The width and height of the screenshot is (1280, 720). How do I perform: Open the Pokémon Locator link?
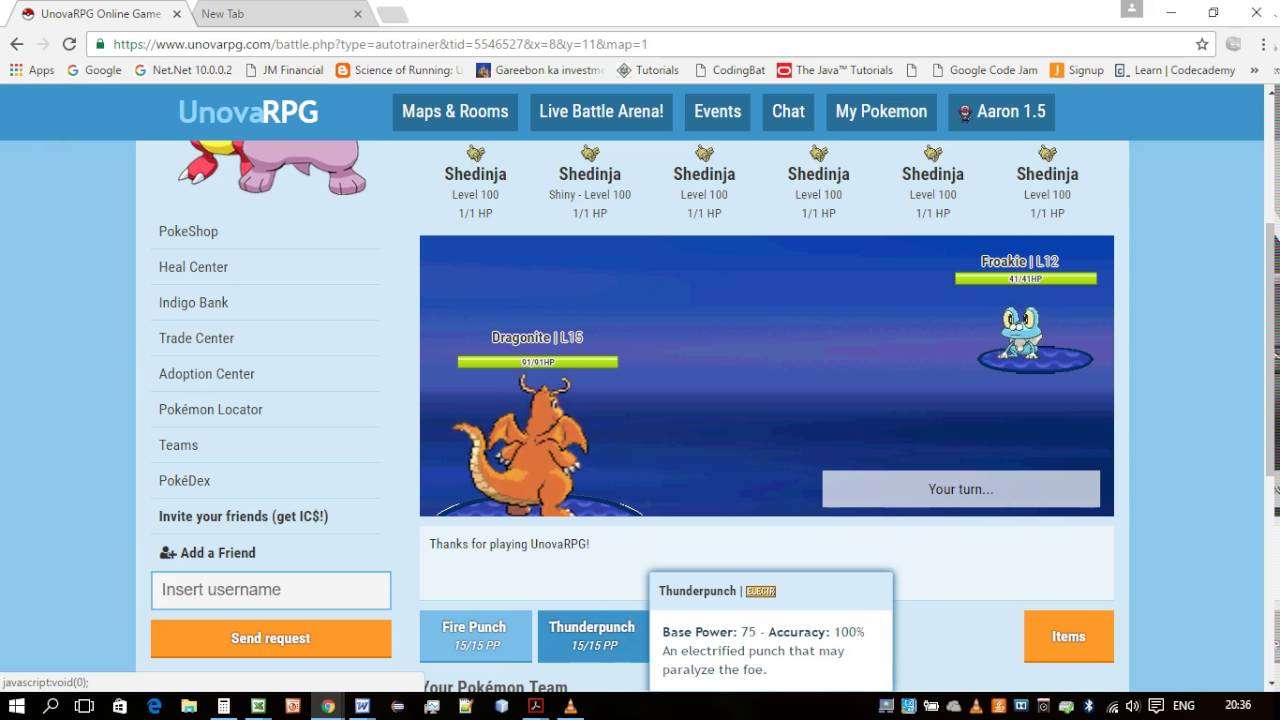(210, 409)
